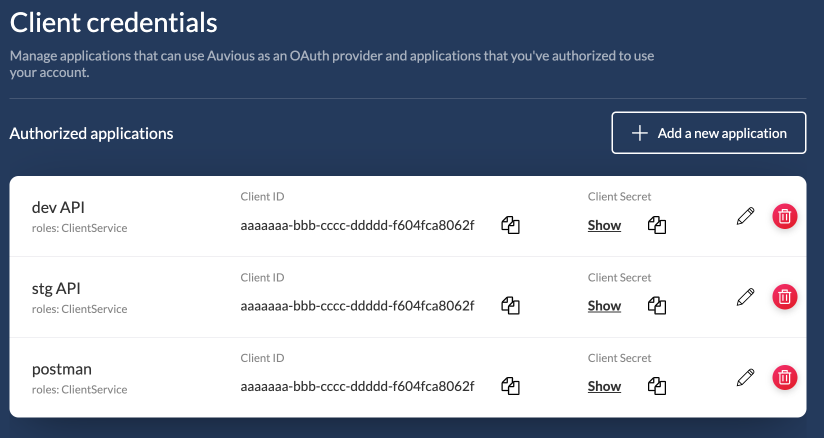This screenshot has width=824, height=438.
Task: Copy the postman Client Secret
Action: pos(657,385)
